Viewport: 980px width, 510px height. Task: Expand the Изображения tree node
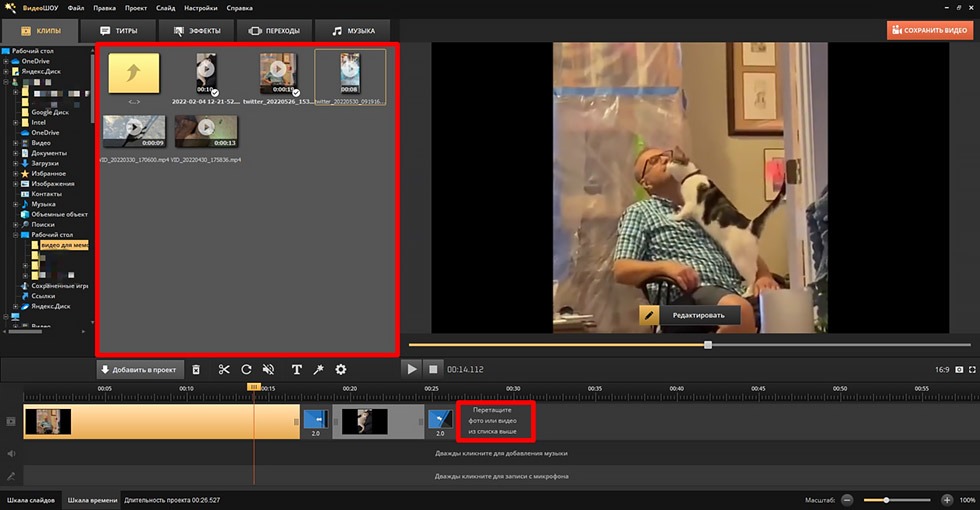click(x=16, y=184)
